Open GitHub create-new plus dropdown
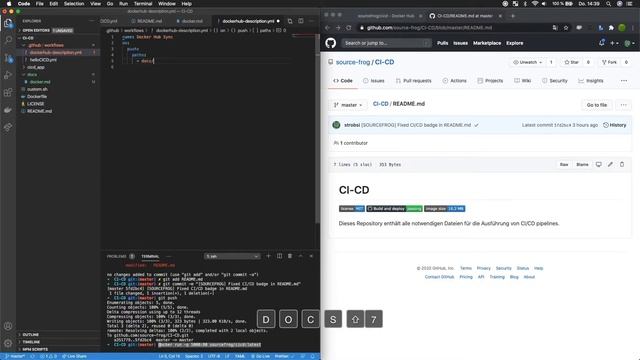 [614, 43]
